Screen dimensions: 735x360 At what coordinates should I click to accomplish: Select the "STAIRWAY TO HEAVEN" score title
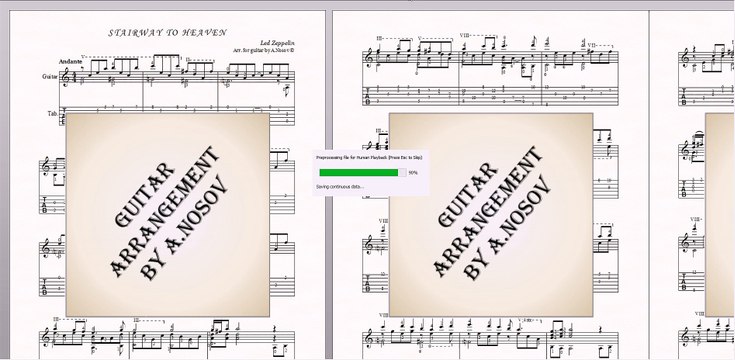pos(168,33)
